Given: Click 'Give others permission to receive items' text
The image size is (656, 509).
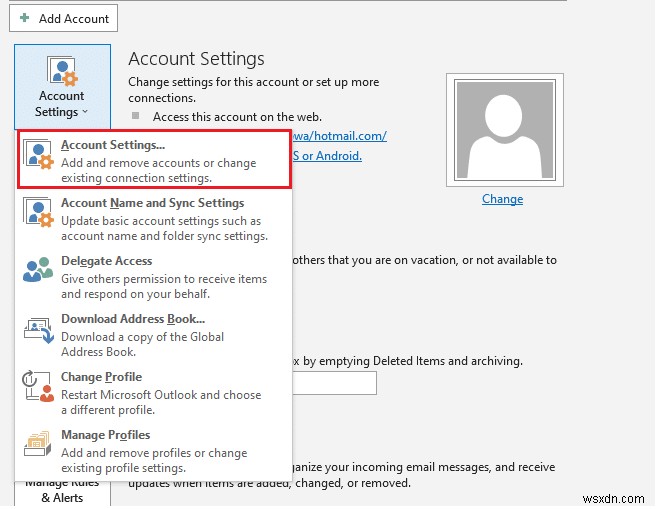Looking at the screenshot, I should point(164,279).
